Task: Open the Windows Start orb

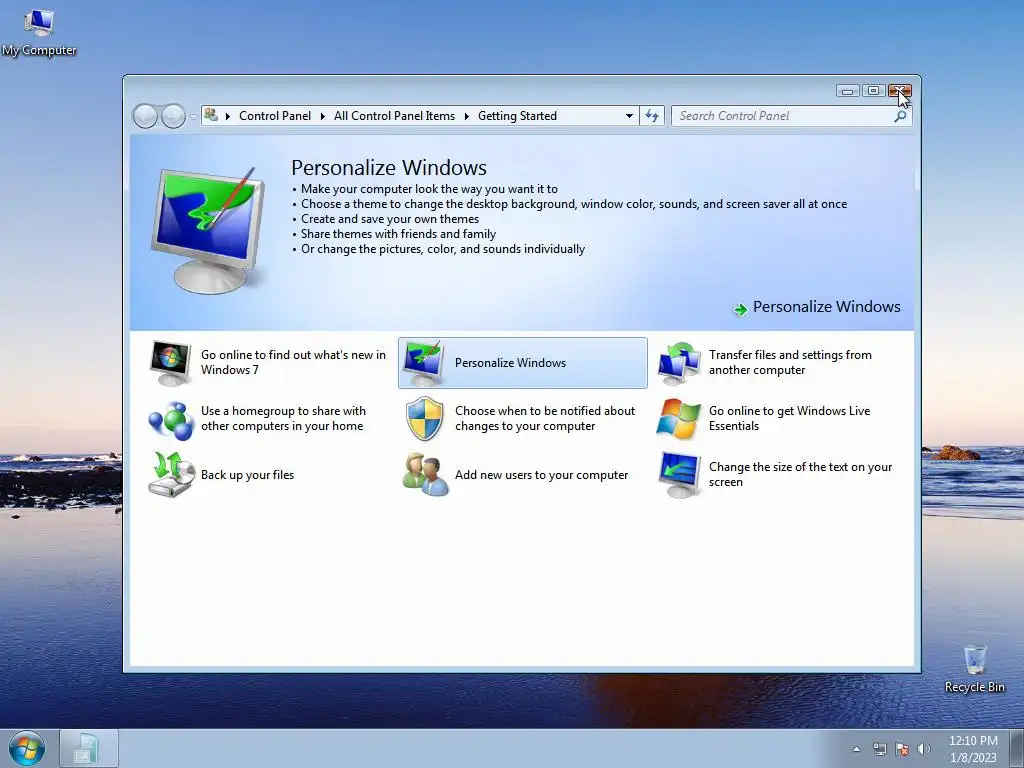Action: (x=27, y=748)
